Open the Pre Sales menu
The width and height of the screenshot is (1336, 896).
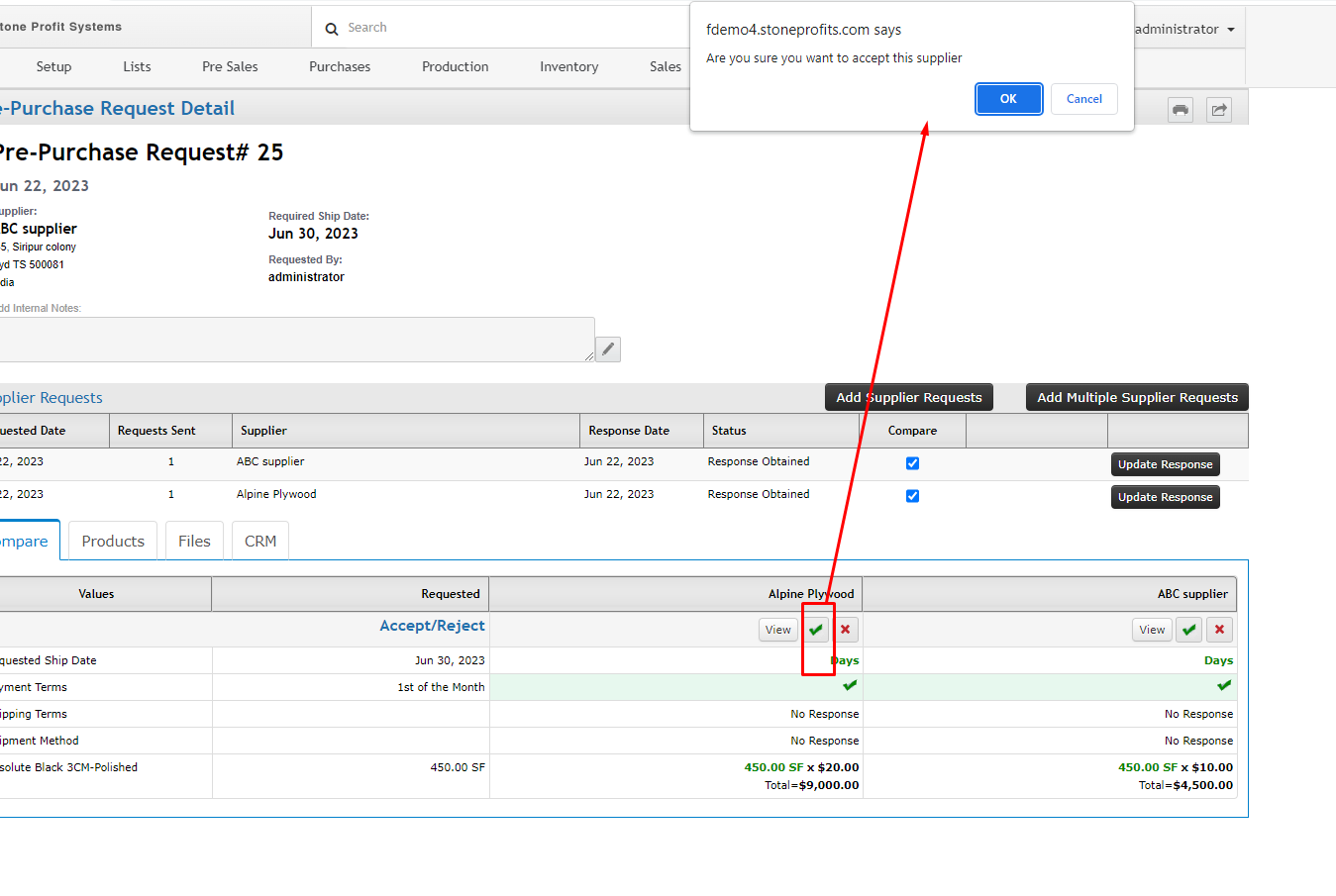[x=230, y=66]
